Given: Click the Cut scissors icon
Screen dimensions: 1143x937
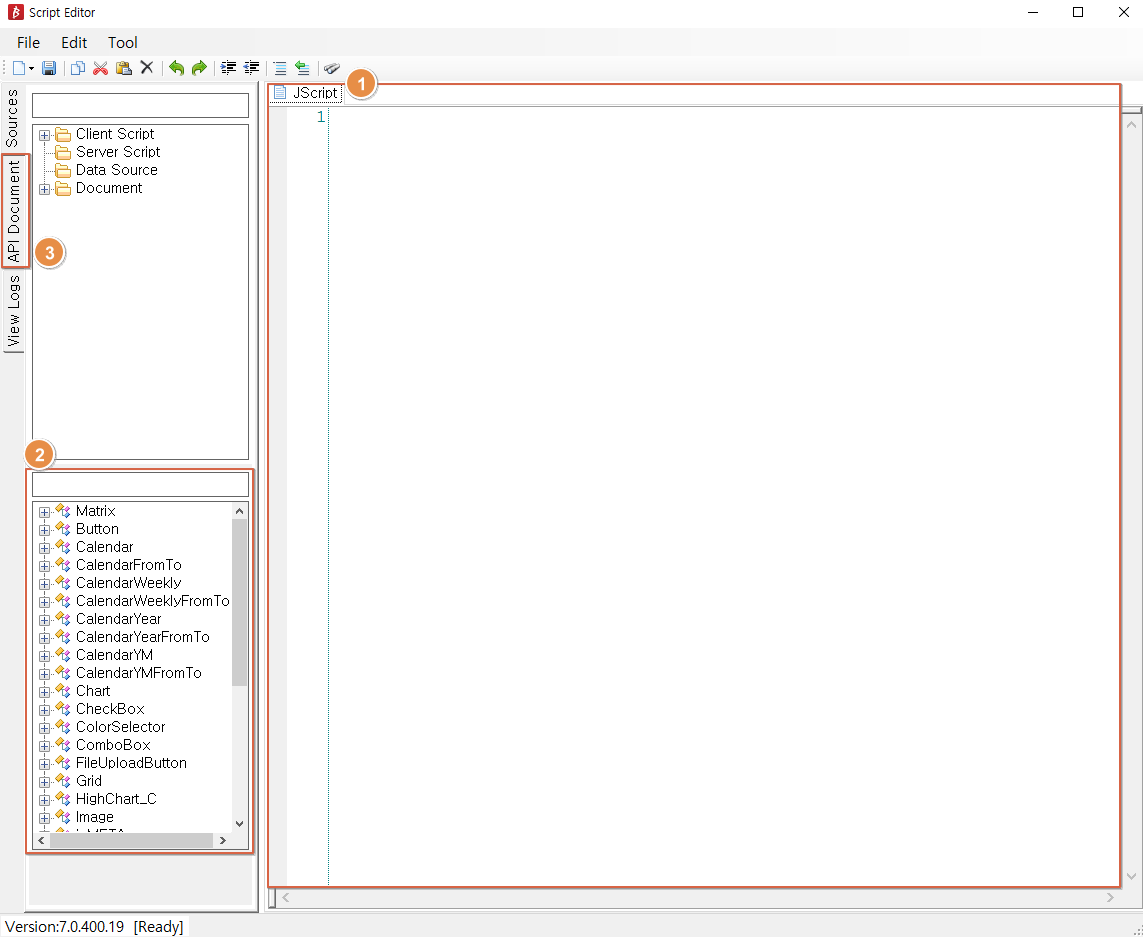Looking at the screenshot, I should 100,68.
